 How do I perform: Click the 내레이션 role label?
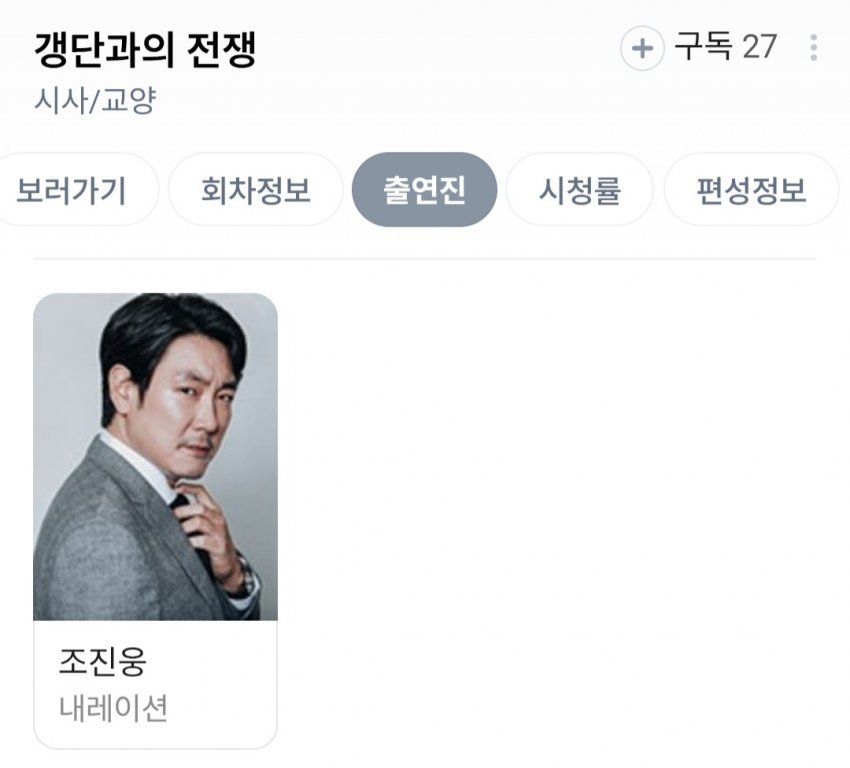(x=113, y=708)
